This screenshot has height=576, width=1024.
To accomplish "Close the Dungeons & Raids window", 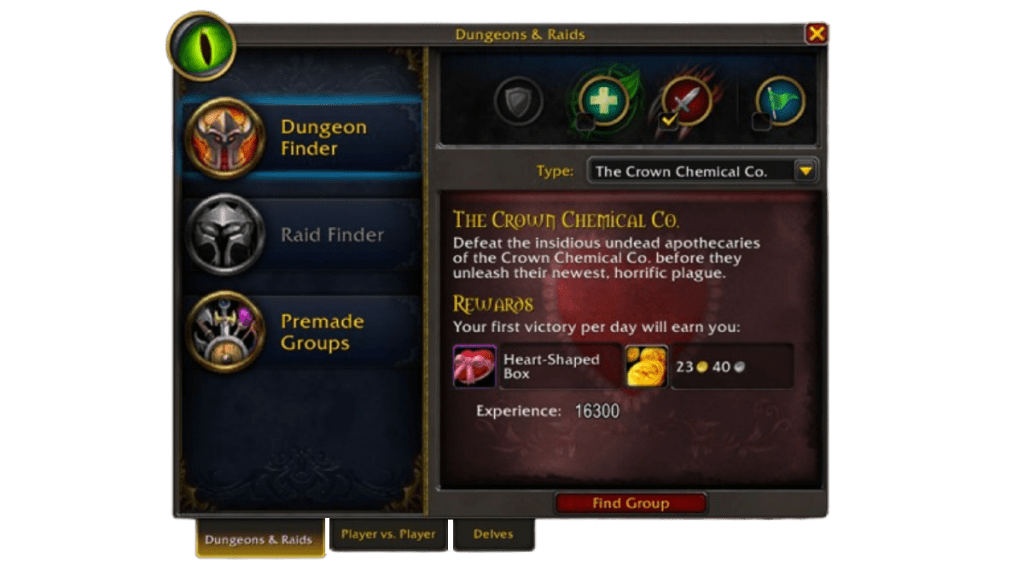I will [816, 33].
